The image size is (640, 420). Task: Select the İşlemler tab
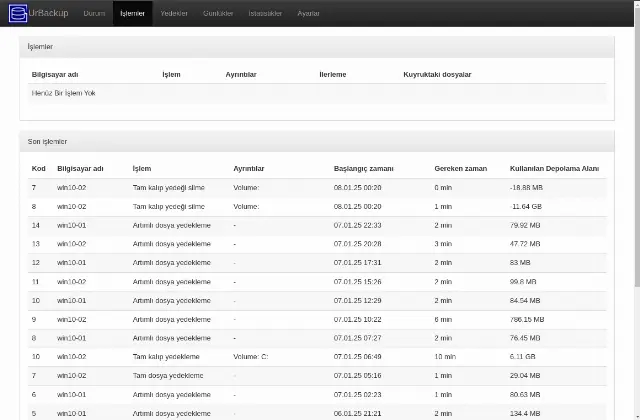[x=132, y=13]
